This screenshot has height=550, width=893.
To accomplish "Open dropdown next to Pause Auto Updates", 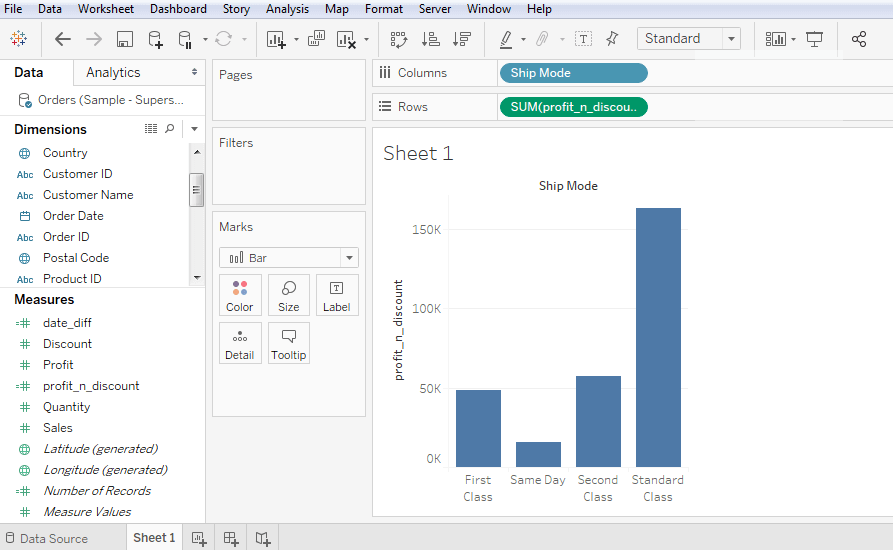I will pyautogui.click(x=205, y=39).
